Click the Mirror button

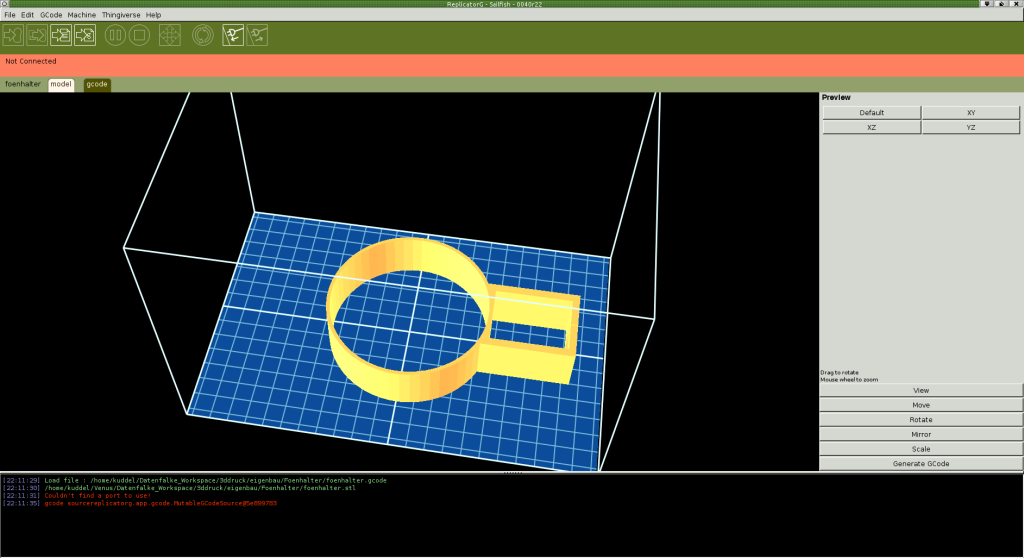pyautogui.click(x=921, y=435)
